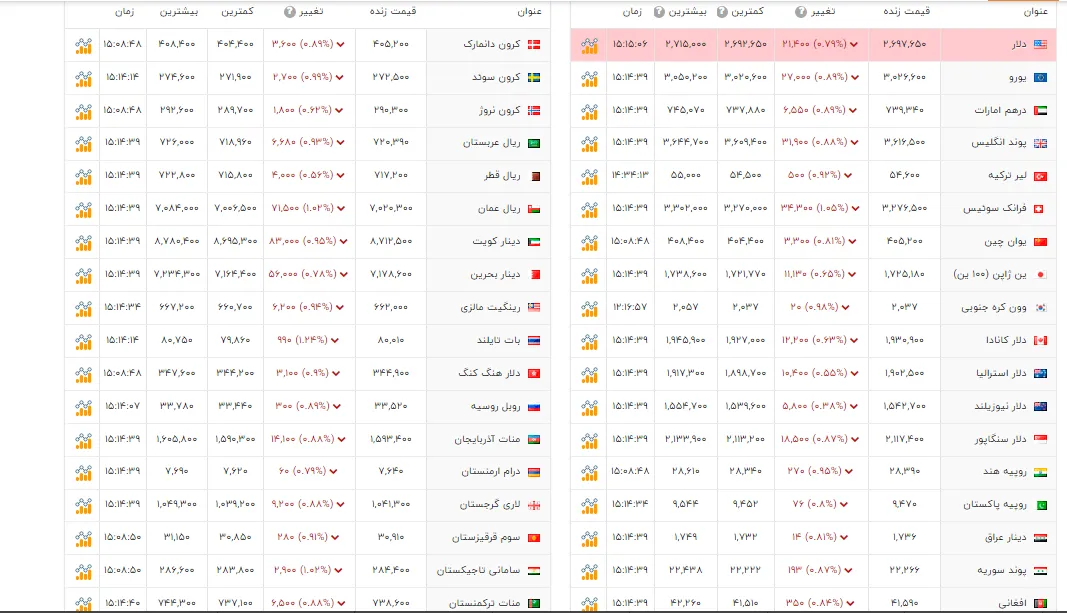Open the chart icon for یورو

click(589, 78)
